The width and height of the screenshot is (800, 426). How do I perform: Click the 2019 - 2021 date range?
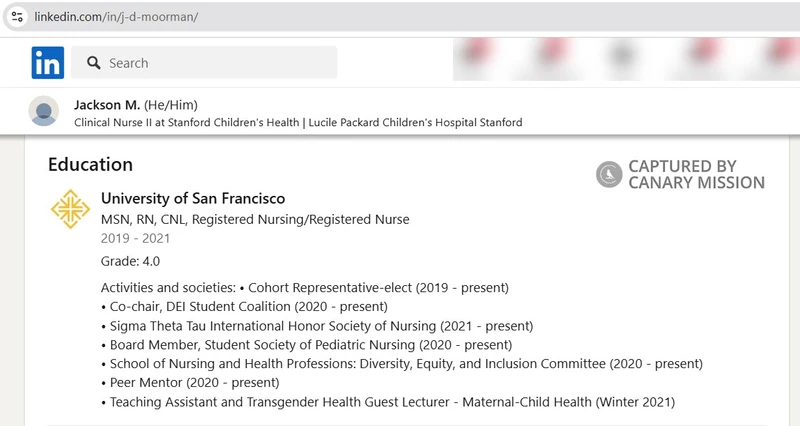click(x=135, y=238)
